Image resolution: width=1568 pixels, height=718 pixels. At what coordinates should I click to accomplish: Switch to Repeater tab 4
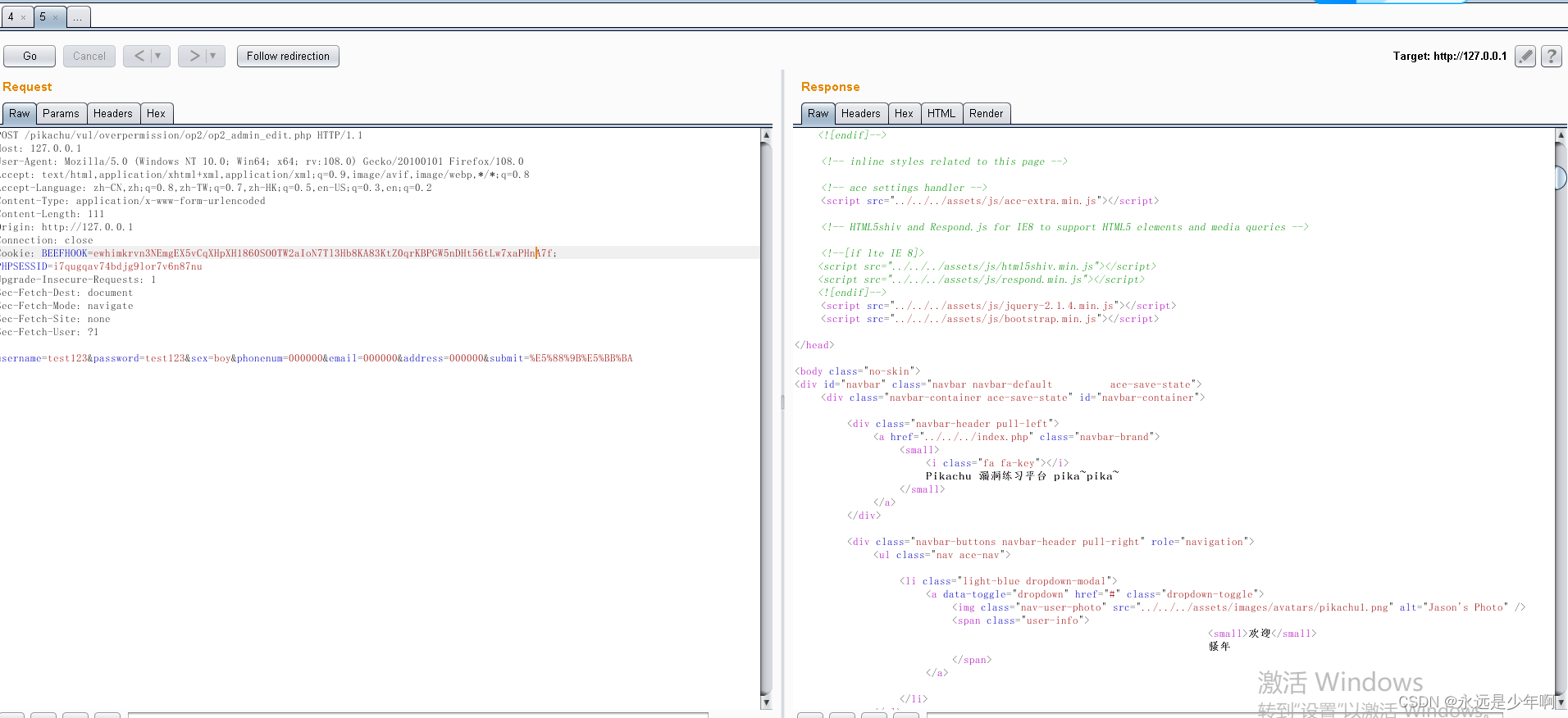click(x=11, y=16)
